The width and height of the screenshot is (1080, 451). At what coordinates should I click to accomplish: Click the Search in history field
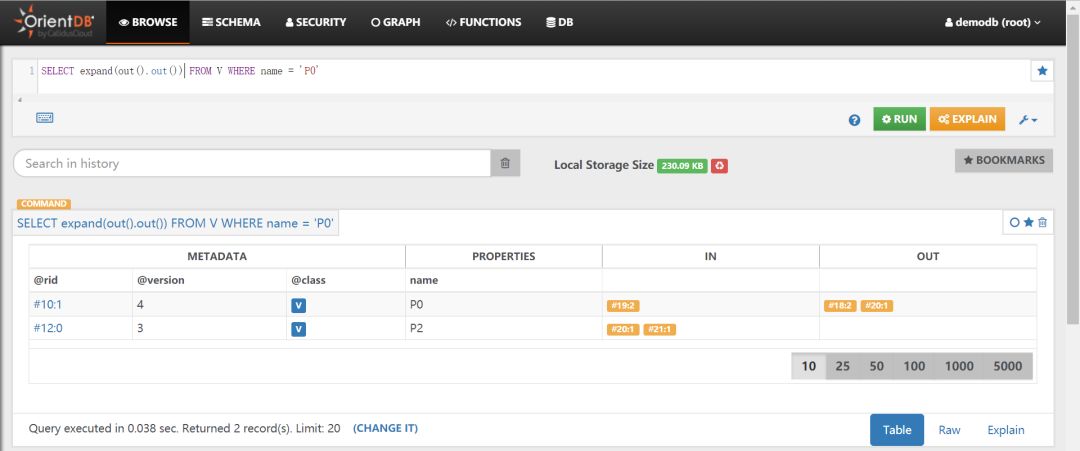tap(252, 163)
